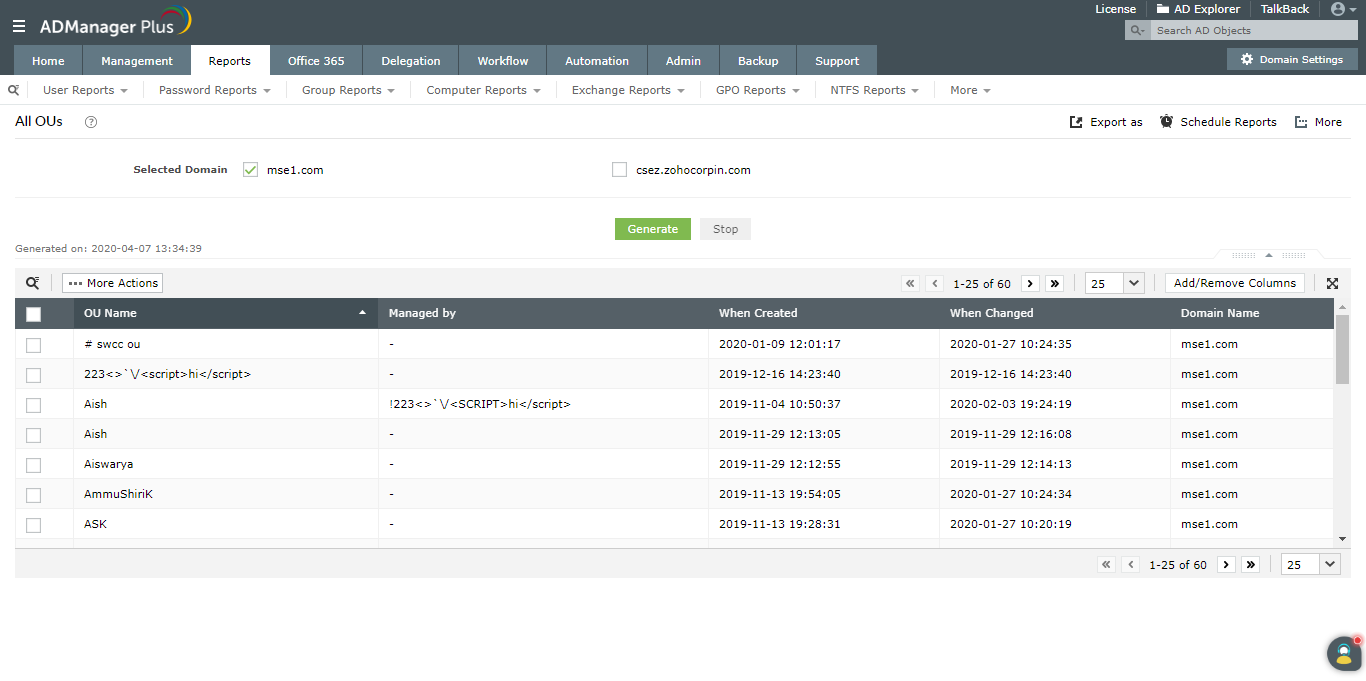Click Add/Remove Columns button

tap(1235, 283)
